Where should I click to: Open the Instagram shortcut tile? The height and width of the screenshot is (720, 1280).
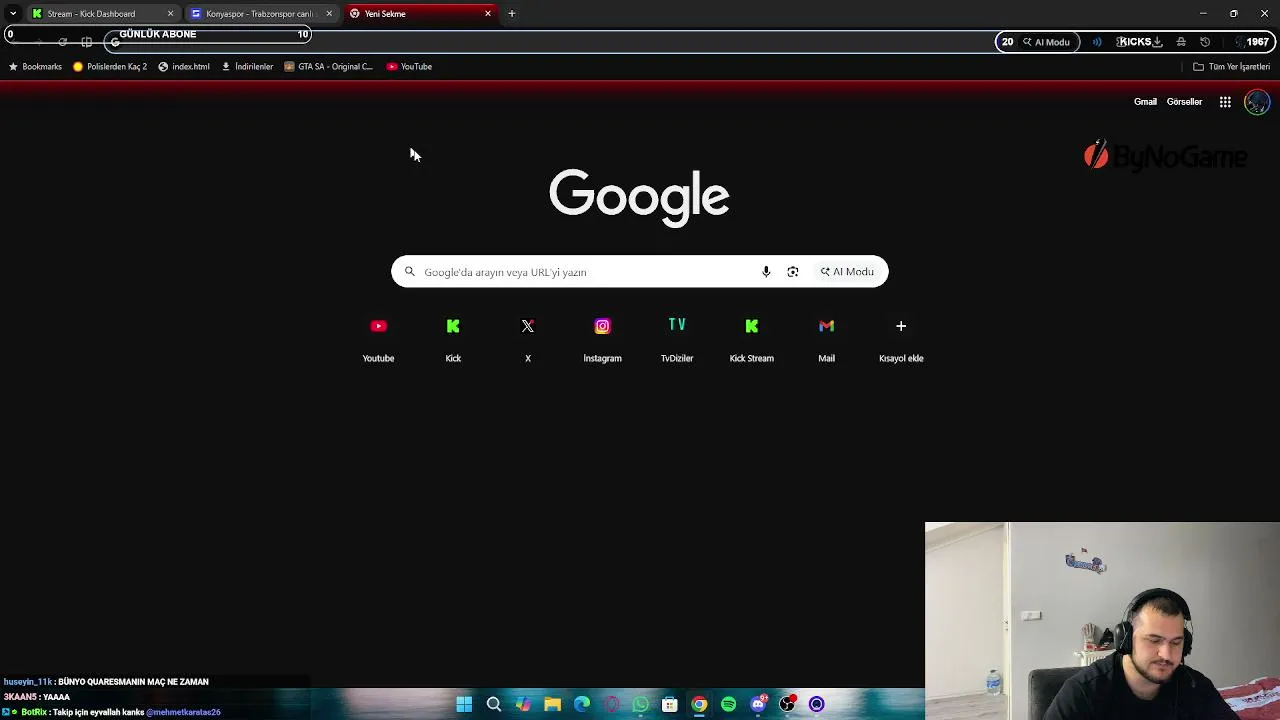602,339
